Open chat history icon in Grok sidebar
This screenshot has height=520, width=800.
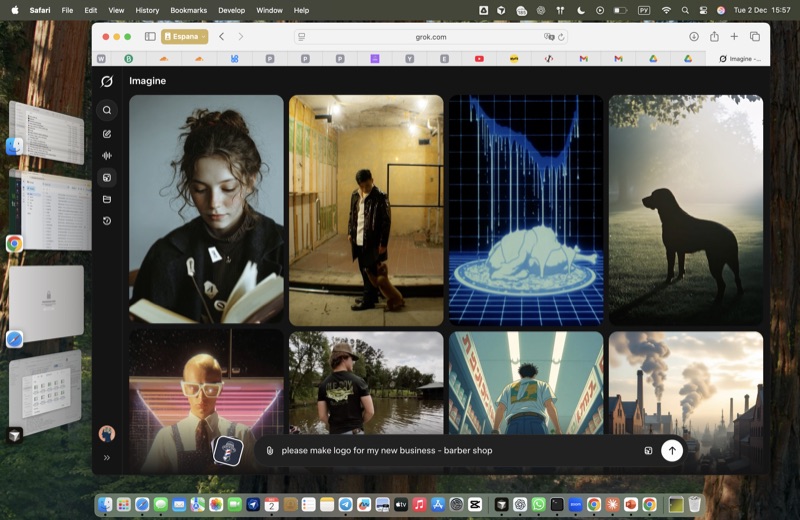pos(107,221)
